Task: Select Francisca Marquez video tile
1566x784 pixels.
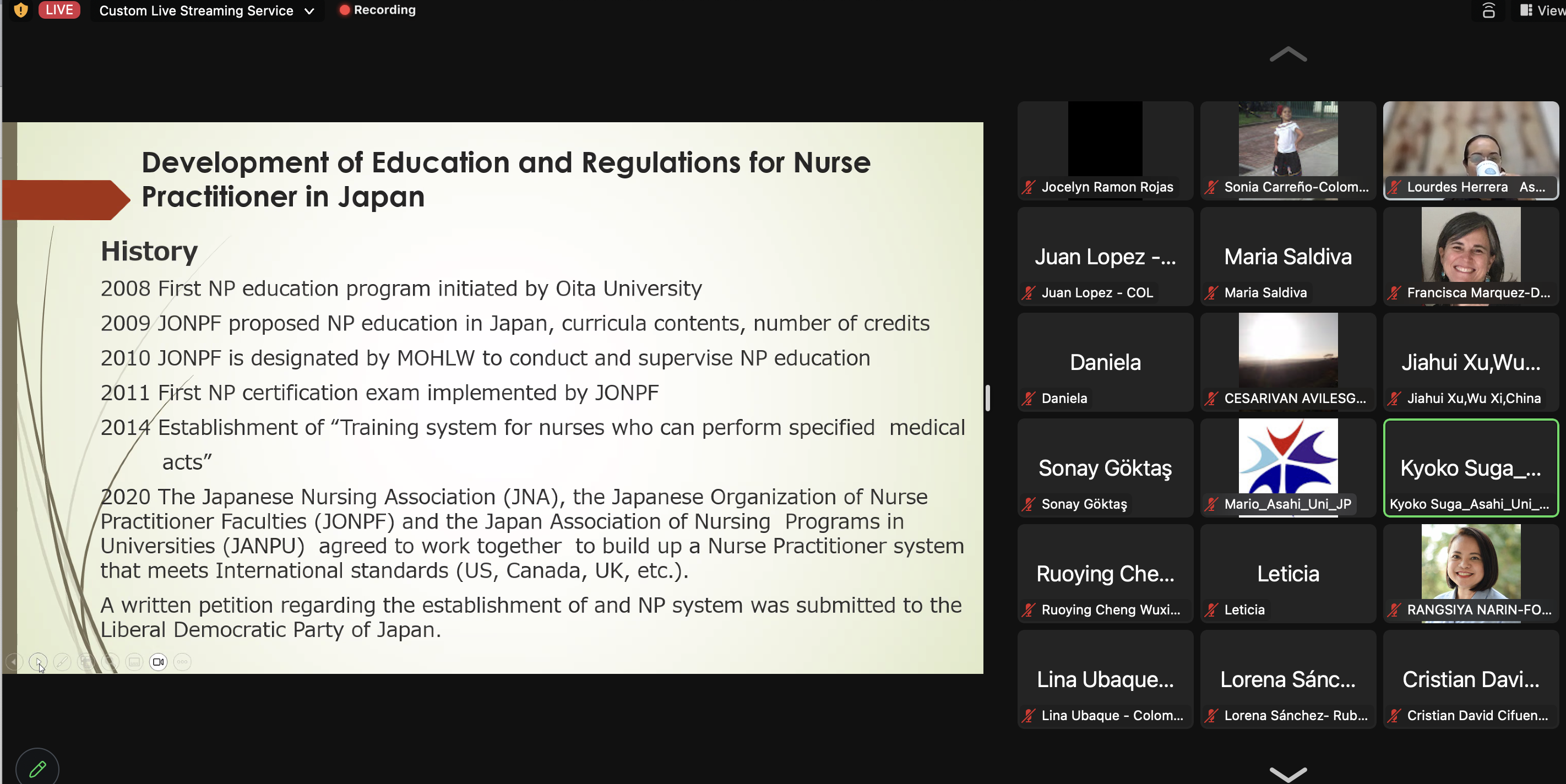Action: point(1471,256)
